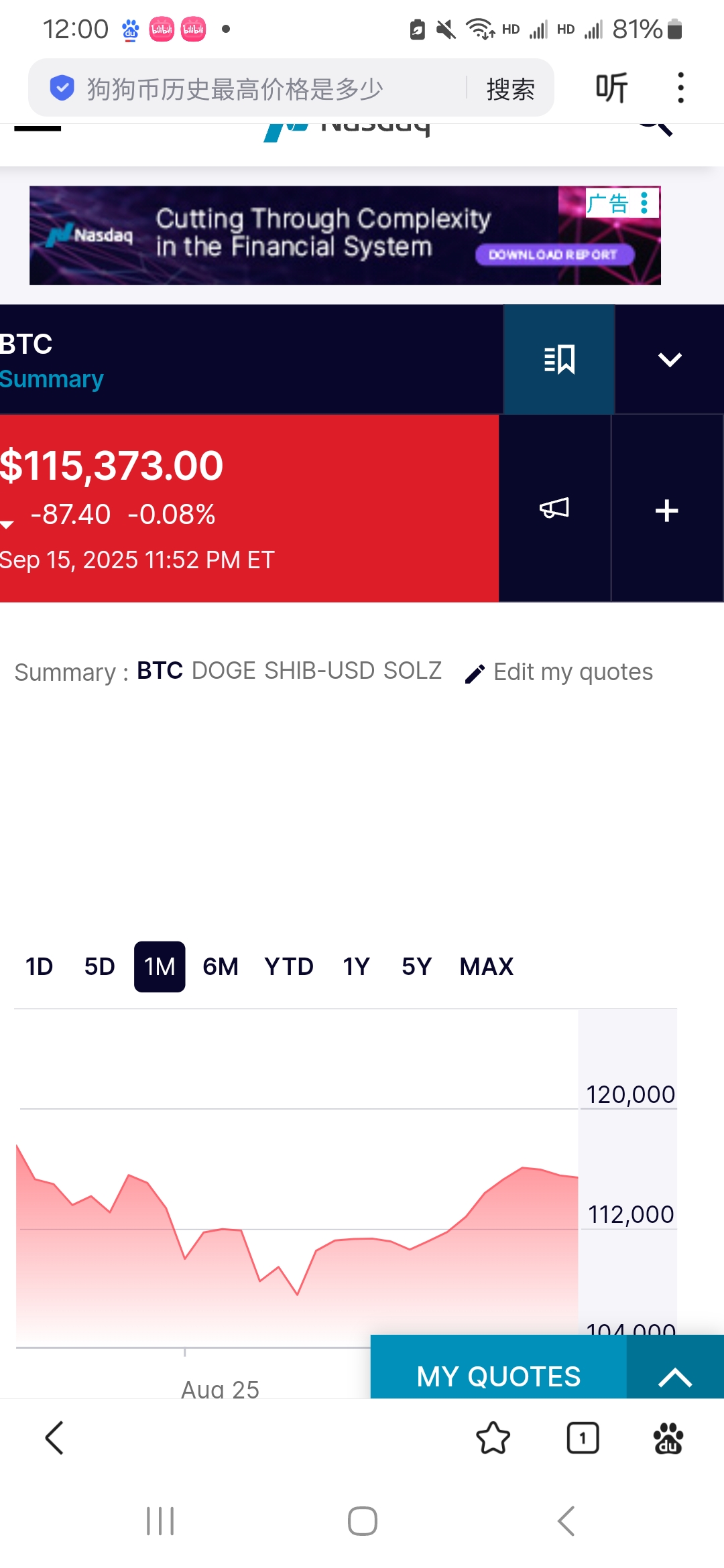Viewport: 724px width, 1568px height.
Task: Tap the megaphone alert icon
Action: click(554, 508)
